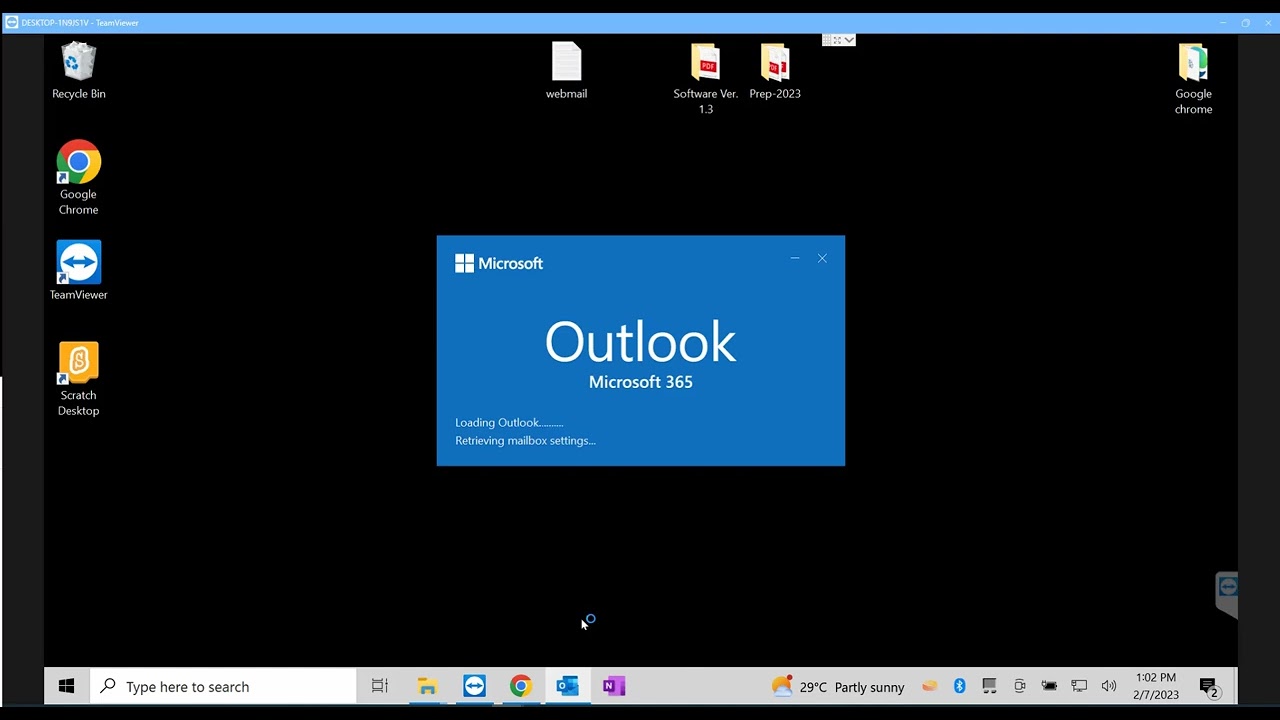
Task: Click the Windows Start button
Action: point(67,686)
